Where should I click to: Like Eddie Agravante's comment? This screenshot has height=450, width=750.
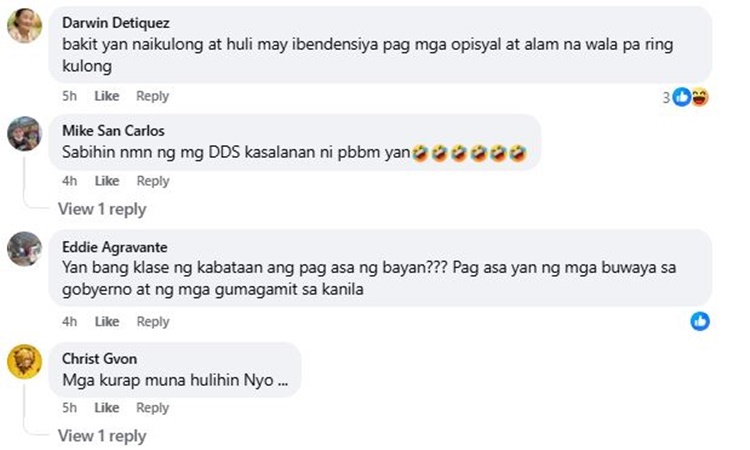(x=107, y=321)
